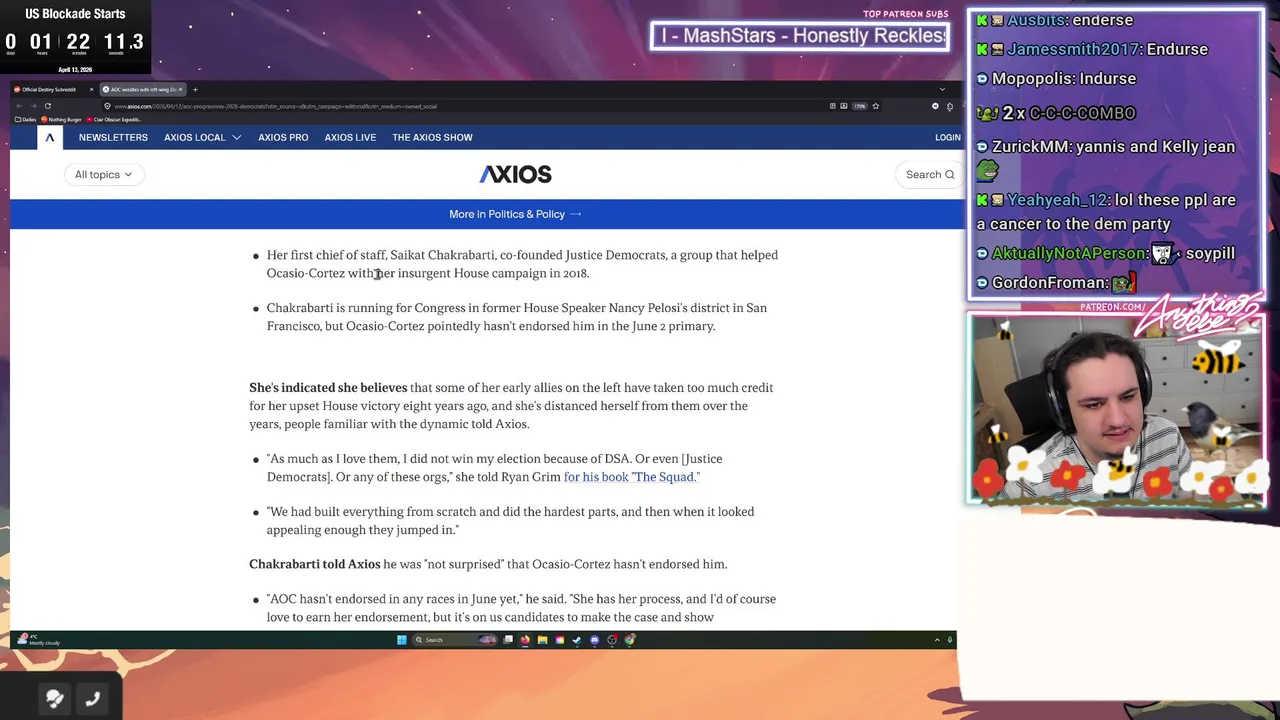Click the microphone icon in the system tray
This screenshot has height=720, width=1280.
point(950,640)
